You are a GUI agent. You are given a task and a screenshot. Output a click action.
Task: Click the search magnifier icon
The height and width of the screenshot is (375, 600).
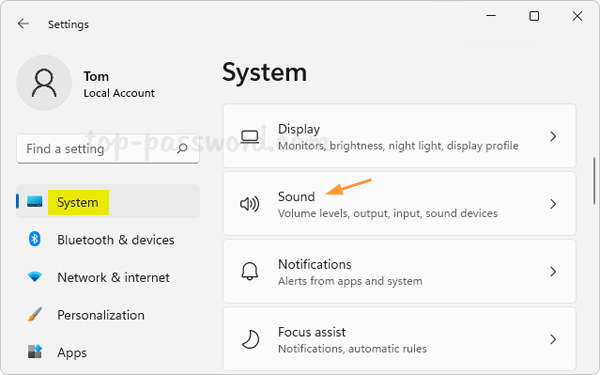(x=183, y=148)
